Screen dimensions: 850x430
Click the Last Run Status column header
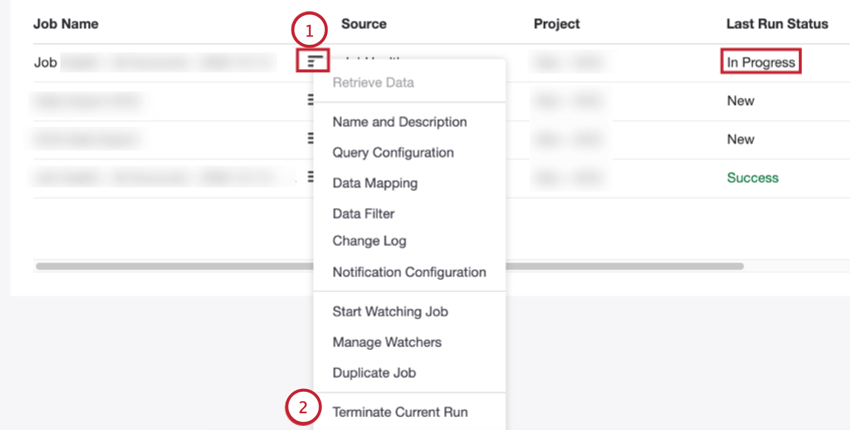pyautogui.click(x=777, y=23)
